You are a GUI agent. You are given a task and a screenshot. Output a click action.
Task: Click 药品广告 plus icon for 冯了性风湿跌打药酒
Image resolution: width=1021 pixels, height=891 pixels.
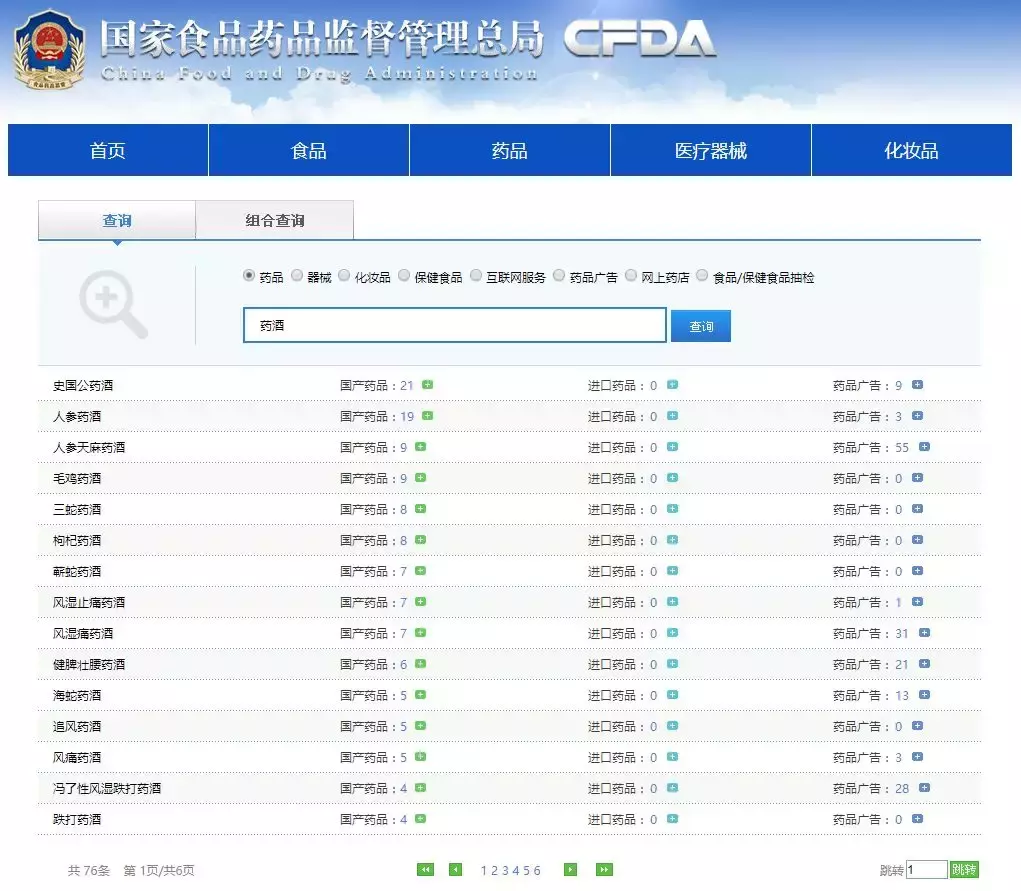click(924, 788)
